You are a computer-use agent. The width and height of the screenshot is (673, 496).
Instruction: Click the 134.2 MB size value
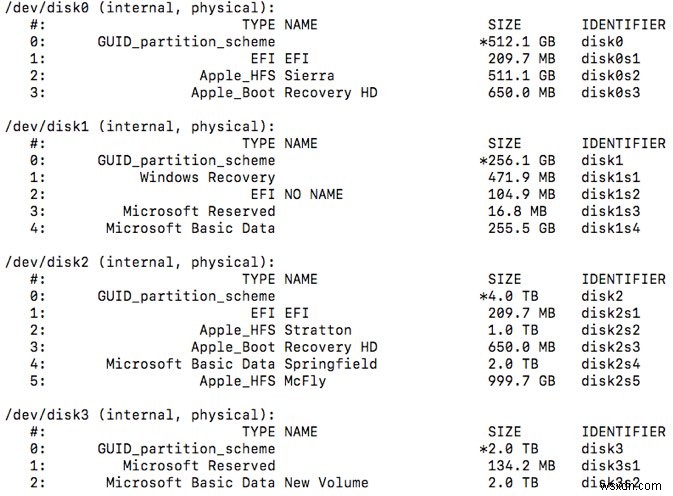[x=521, y=466]
